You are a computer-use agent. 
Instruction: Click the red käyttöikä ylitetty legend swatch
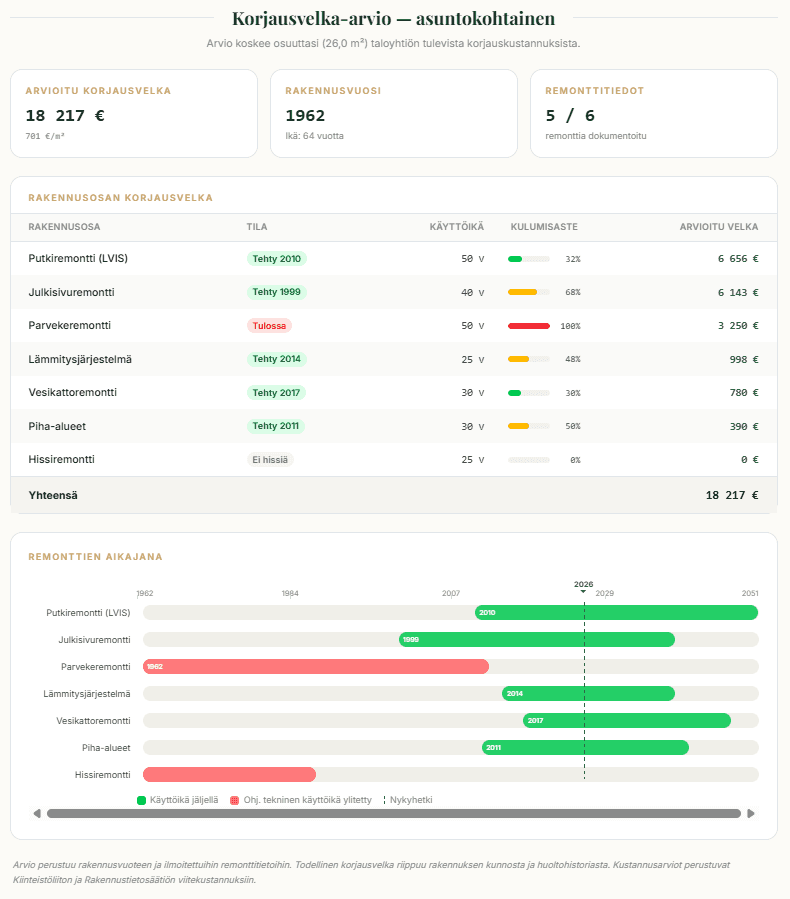click(x=235, y=800)
